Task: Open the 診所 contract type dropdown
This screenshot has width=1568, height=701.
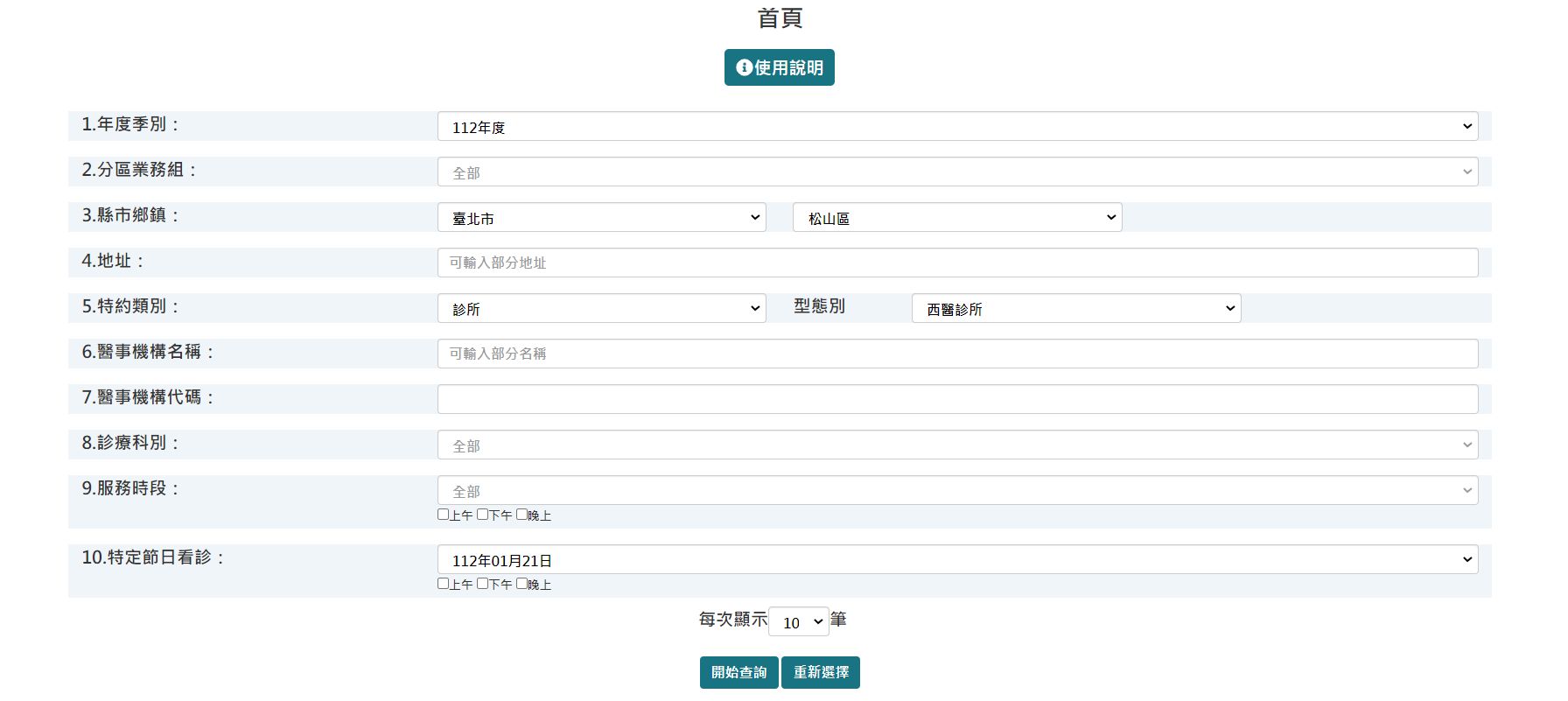Action: 601,308
